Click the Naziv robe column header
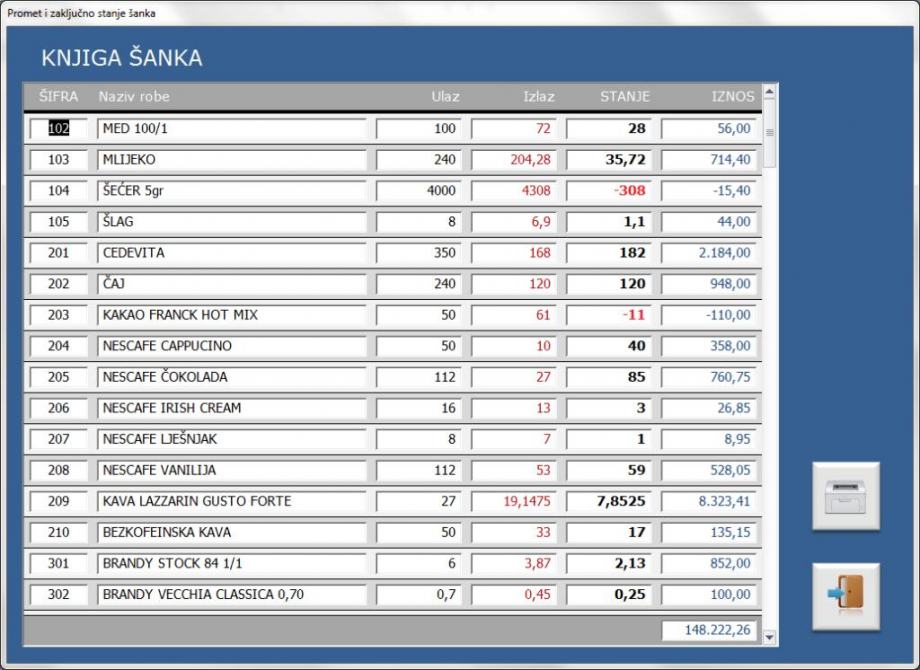This screenshot has height=670, width=920. tap(134, 96)
